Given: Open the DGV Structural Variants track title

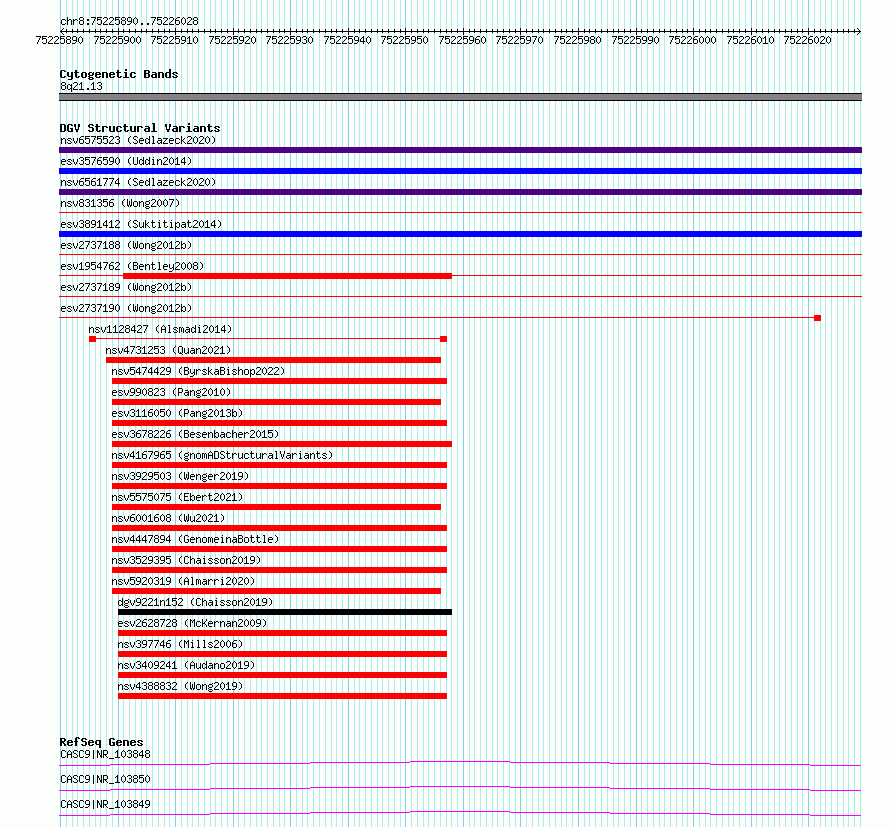Looking at the screenshot, I should point(140,128).
